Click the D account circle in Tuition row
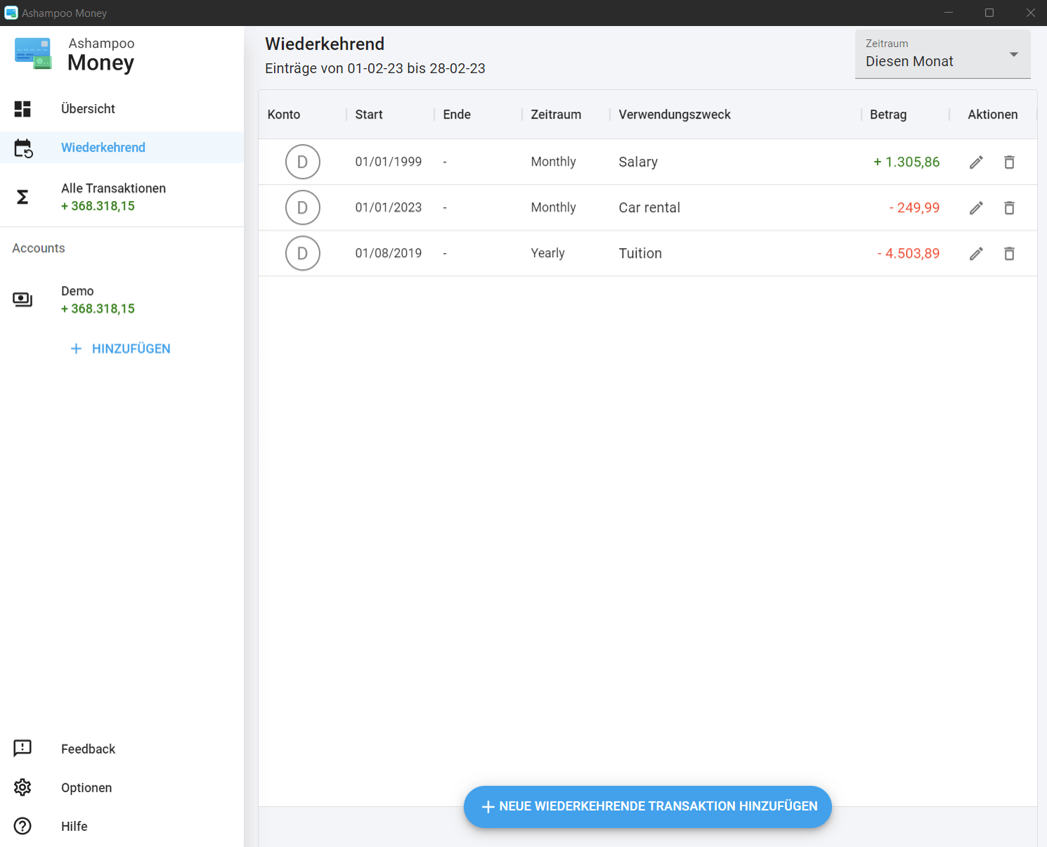This screenshot has width=1047, height=847. (x=302, y=253)
